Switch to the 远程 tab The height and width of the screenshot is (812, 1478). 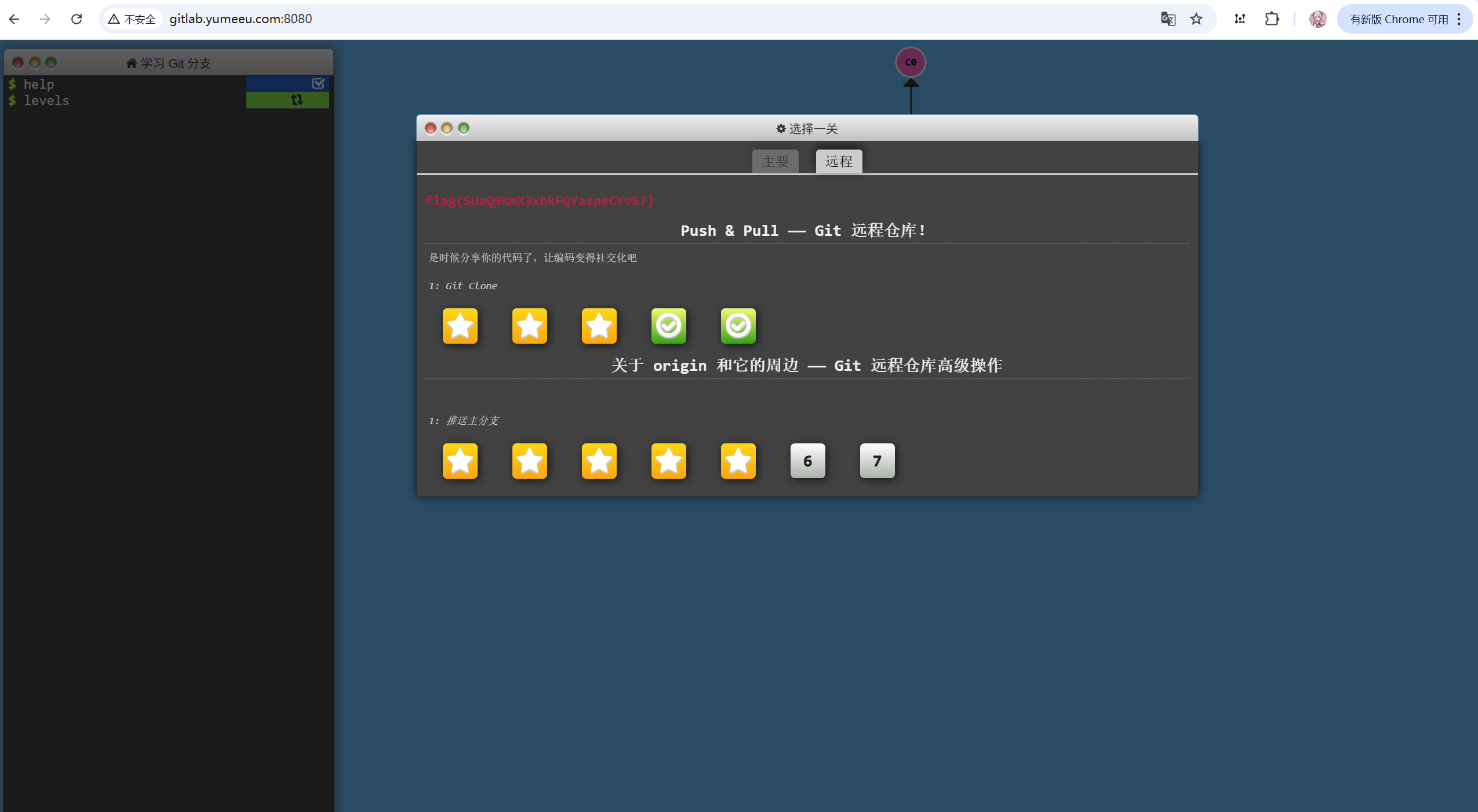(839, 161)
